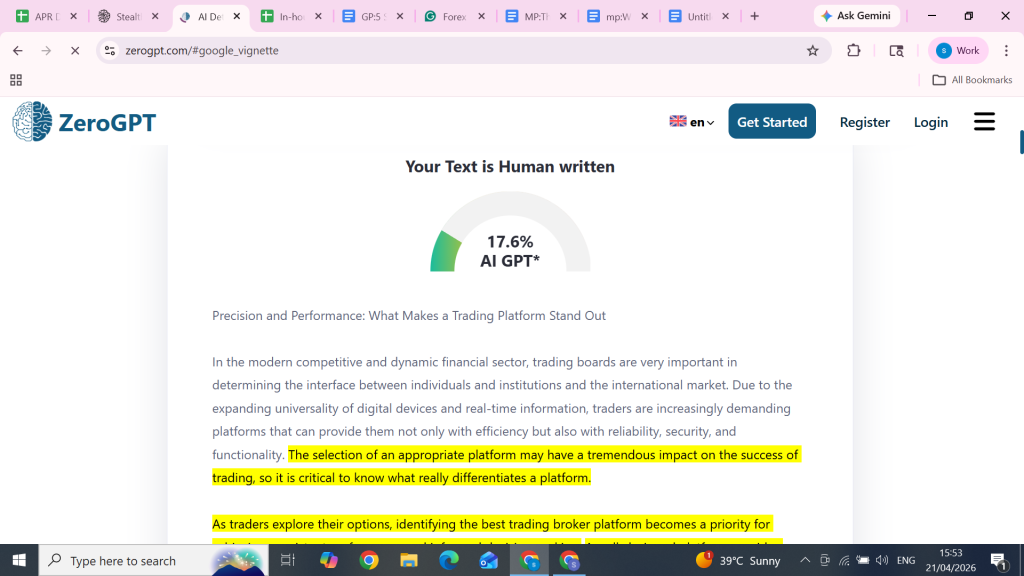View site information in address bar
This screenshot has width=1024, height=576.
point(110,51)
